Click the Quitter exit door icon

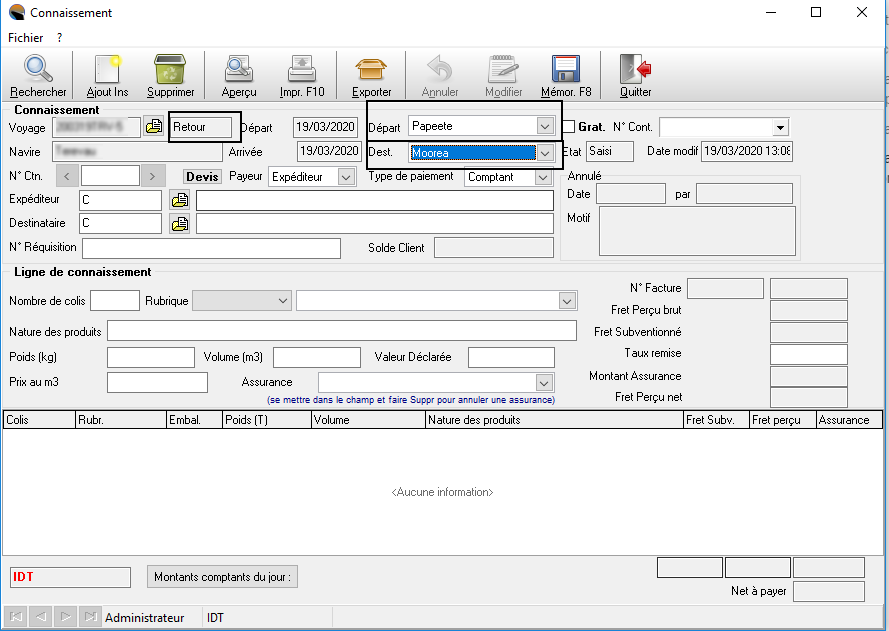tap(635, 70)
